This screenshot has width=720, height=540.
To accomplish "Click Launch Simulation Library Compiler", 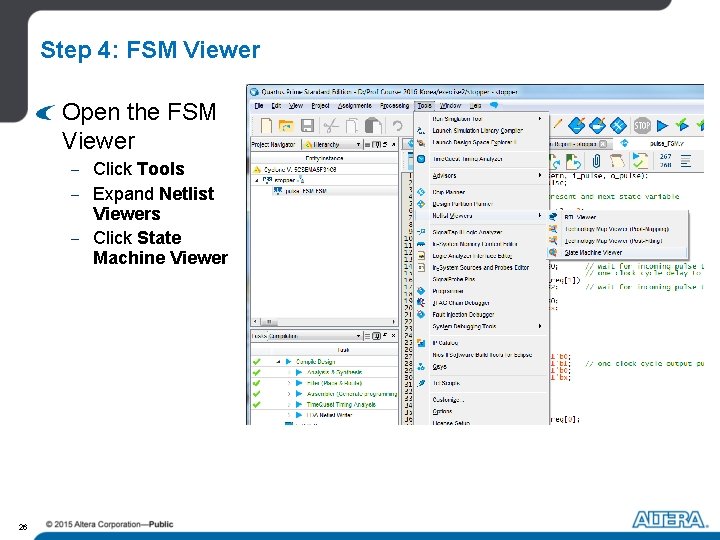I will tap(481, 130).
